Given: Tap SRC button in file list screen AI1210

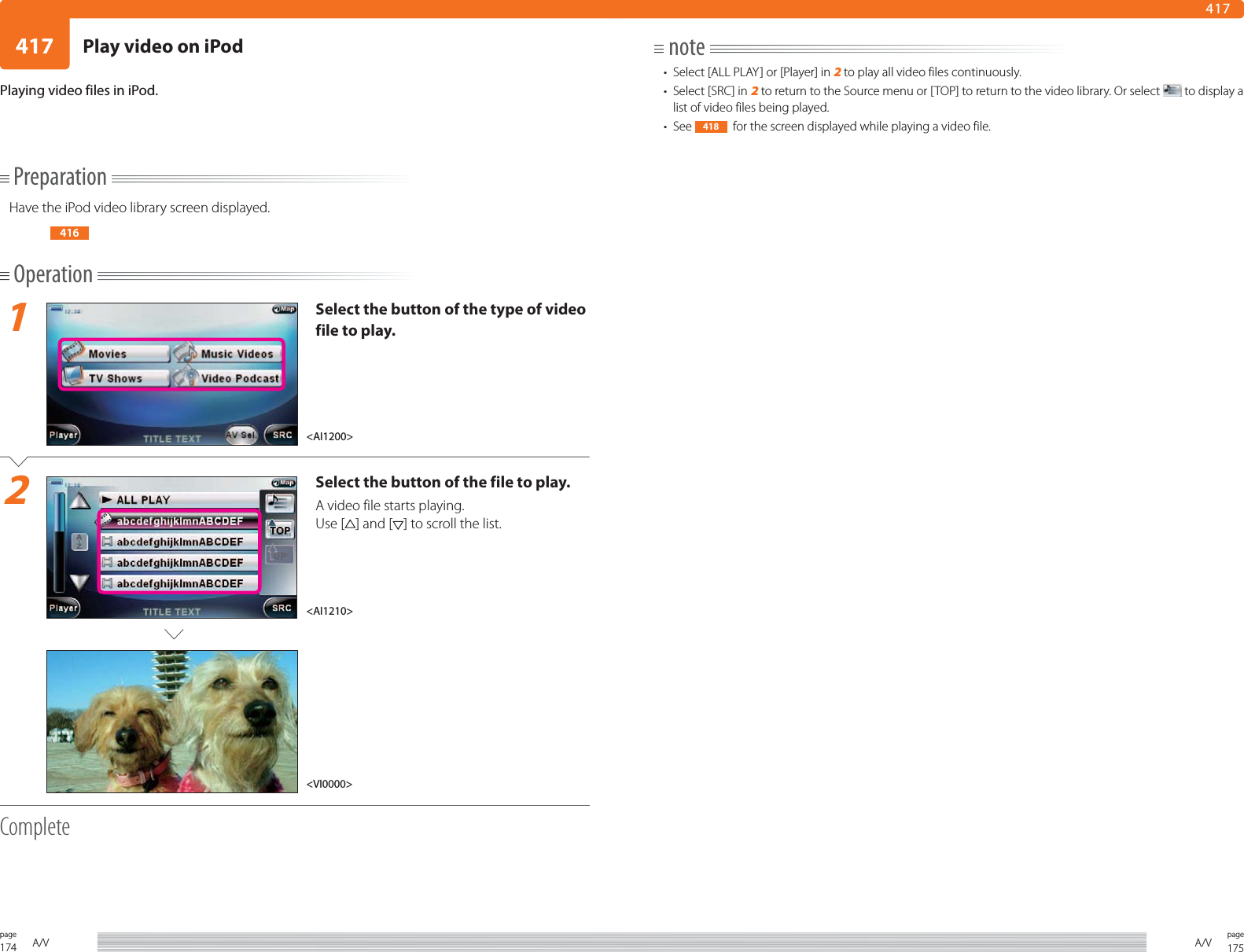Looking at the screenshot, I should (x=281, y=608).
